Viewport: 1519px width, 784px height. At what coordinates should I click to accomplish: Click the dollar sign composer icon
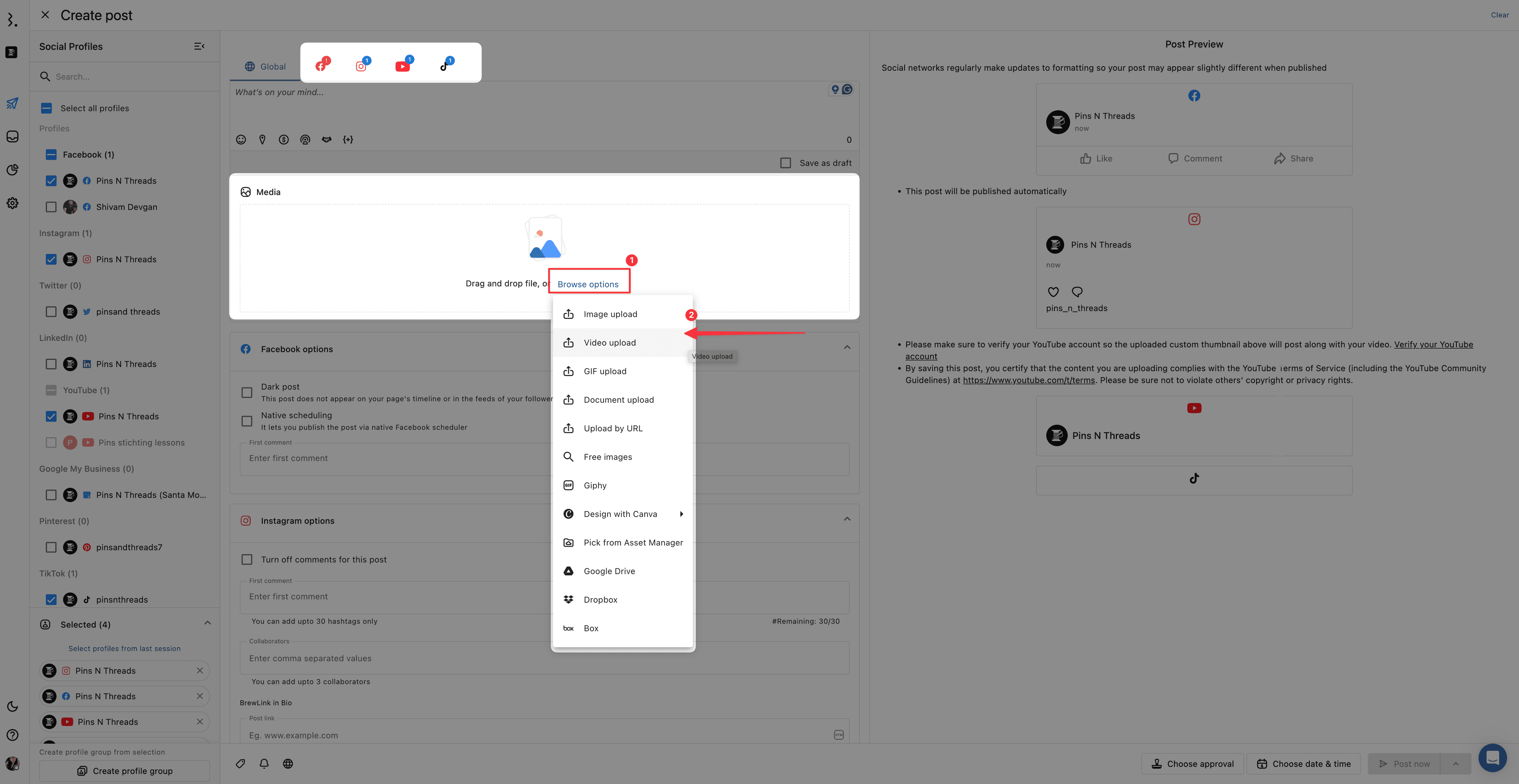[284, 140]
